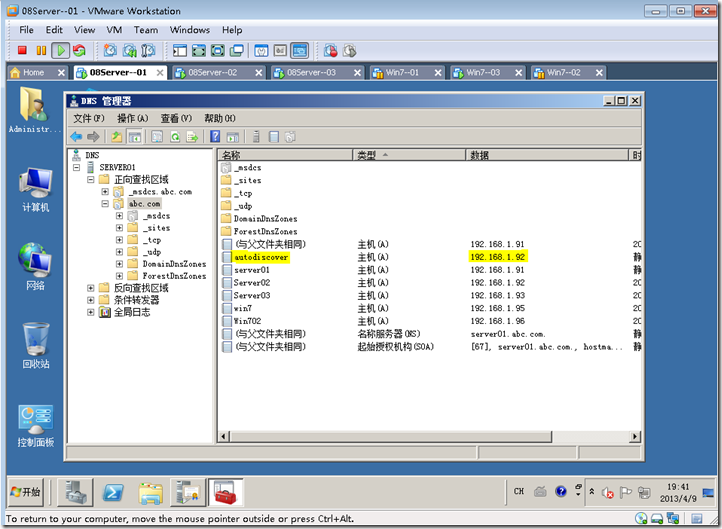The width and height of the screenshot is (722, 529).
Task: Collapse the 正向查找区域 node
Action: (x=91, y=180)
